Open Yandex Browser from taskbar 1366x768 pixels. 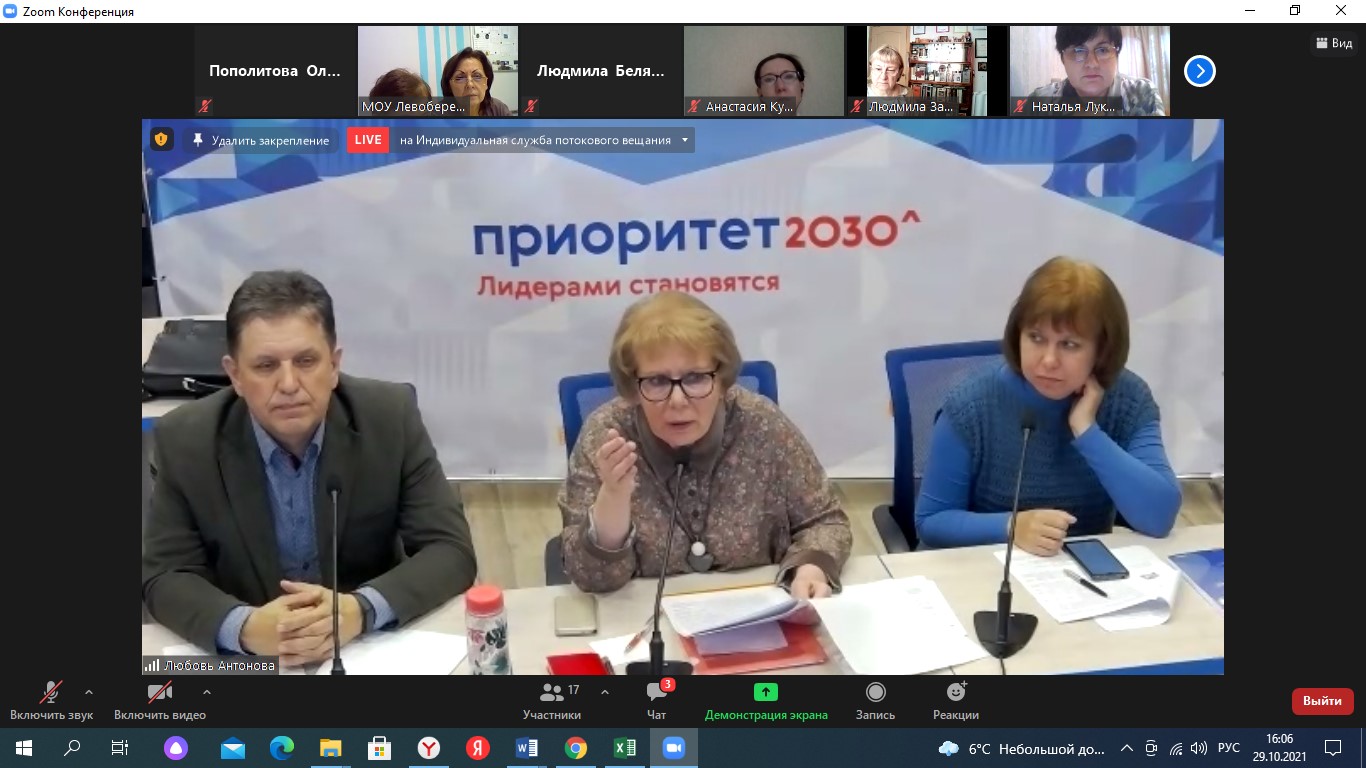429,747
